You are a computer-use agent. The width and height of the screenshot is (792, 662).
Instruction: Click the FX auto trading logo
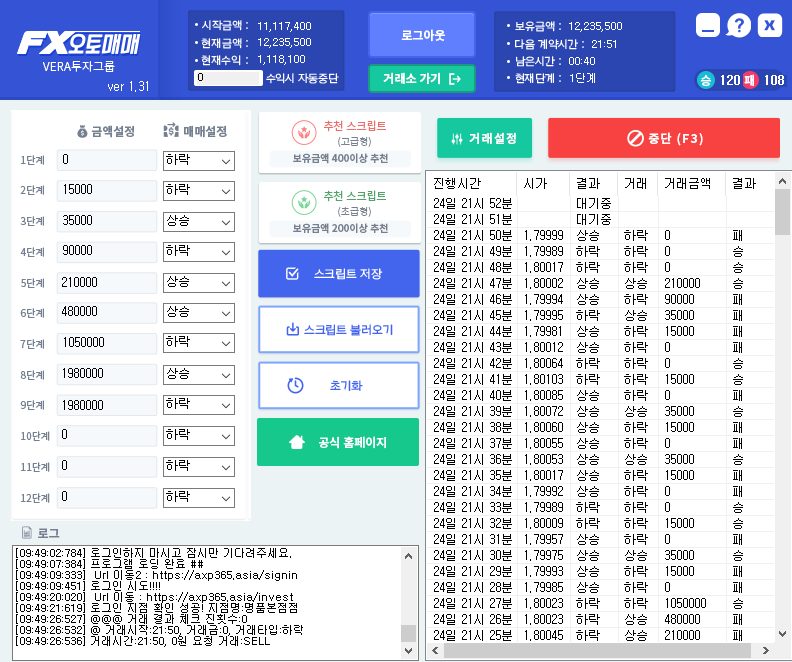click(78, 43)
